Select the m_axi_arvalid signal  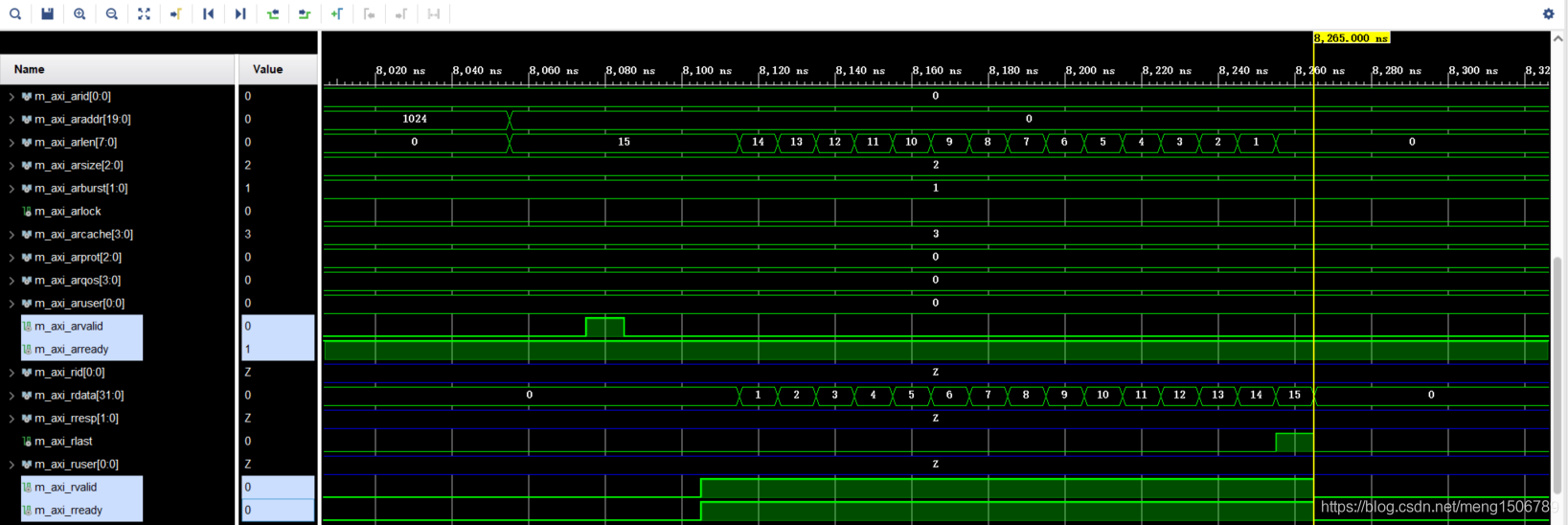(x=69, y=327)
